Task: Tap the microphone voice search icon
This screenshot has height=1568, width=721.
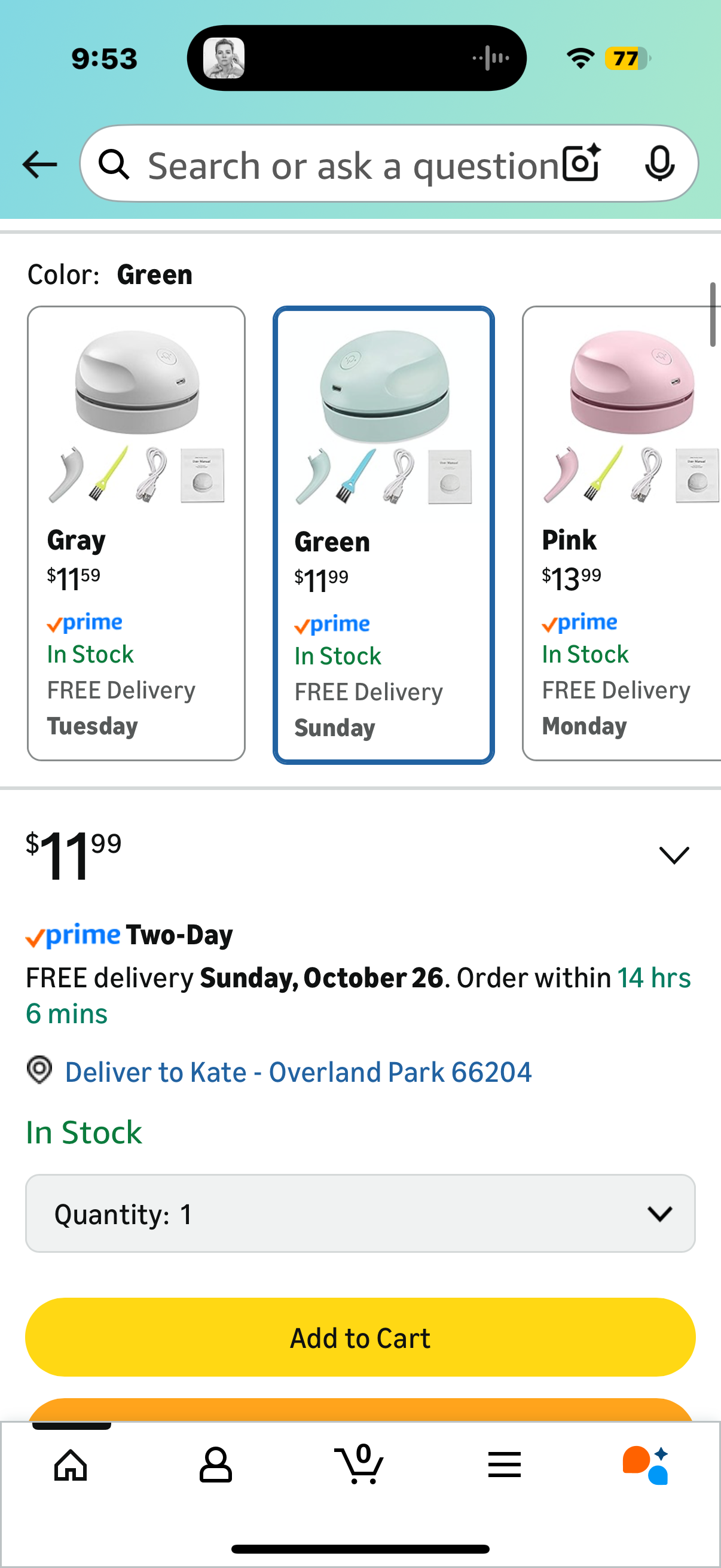Action: [659, 163]
